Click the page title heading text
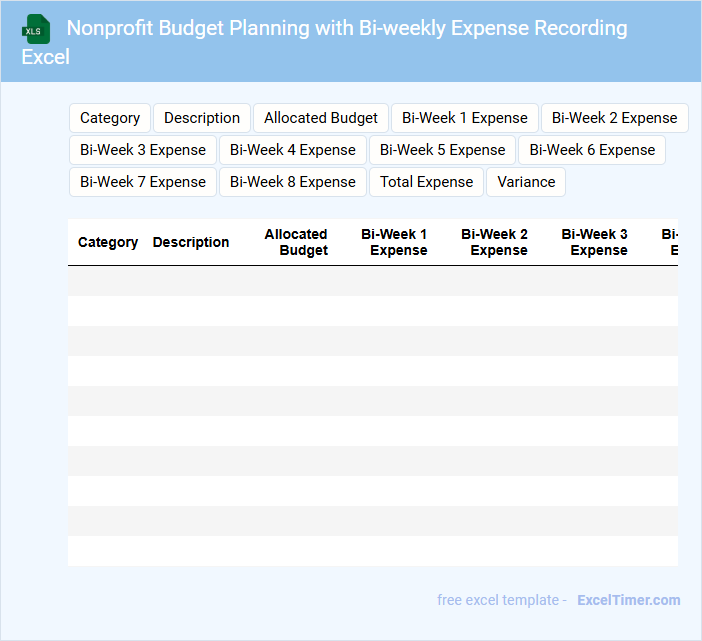 [346, 28]
